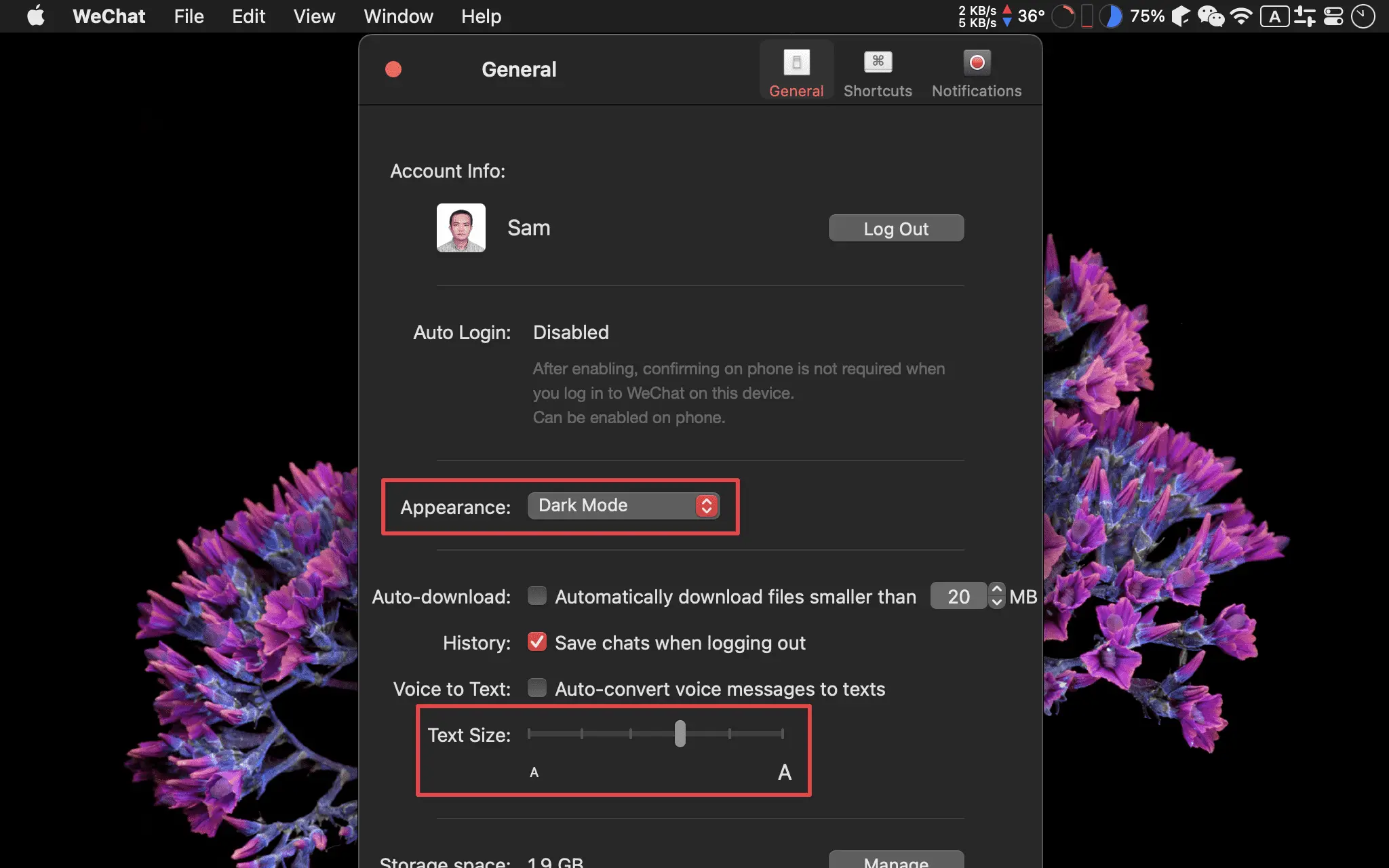Viewport: 1389px width, 868px height.
Task: Open the sliders tuning menu bar icon
Action: 1304,16
